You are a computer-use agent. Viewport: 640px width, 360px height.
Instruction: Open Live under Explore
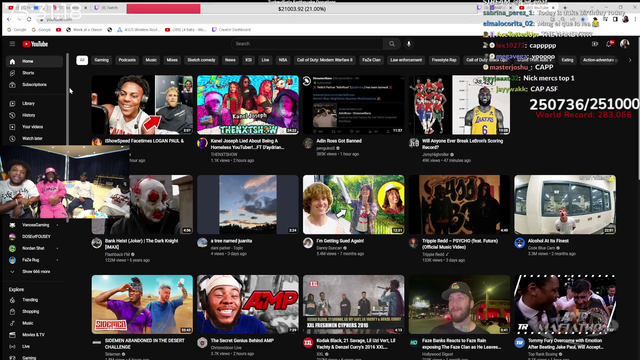pyautogui.click(x=34, y=346)
